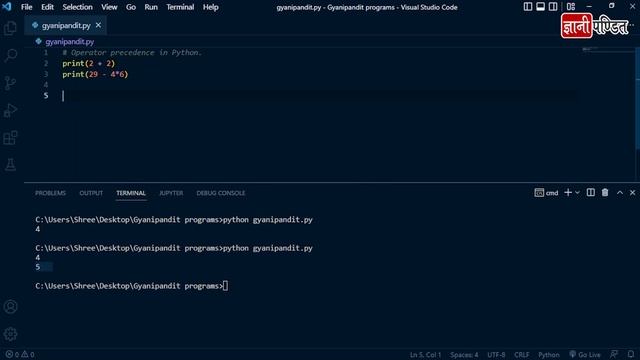Open Run and Debug view

click(x=10, y=110)
